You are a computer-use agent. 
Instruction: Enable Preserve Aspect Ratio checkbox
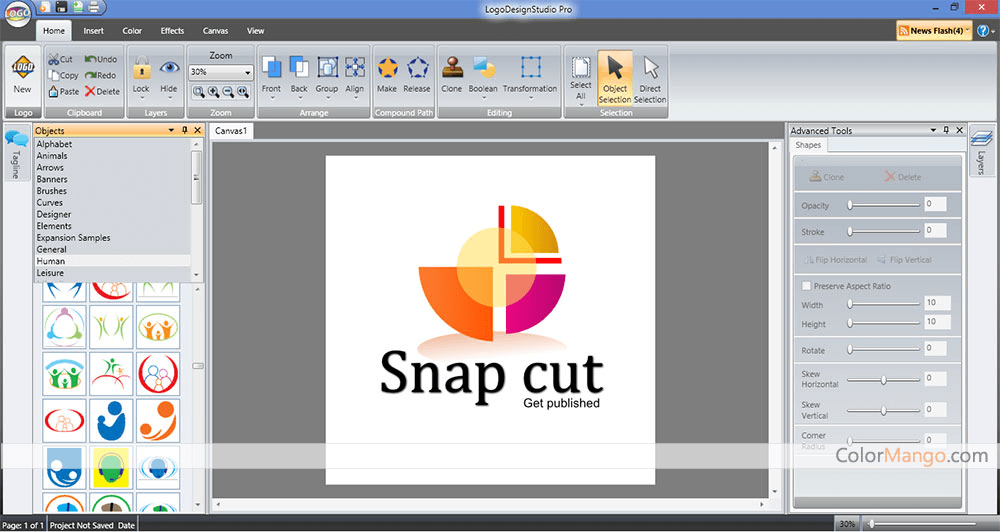pos(807,286)
